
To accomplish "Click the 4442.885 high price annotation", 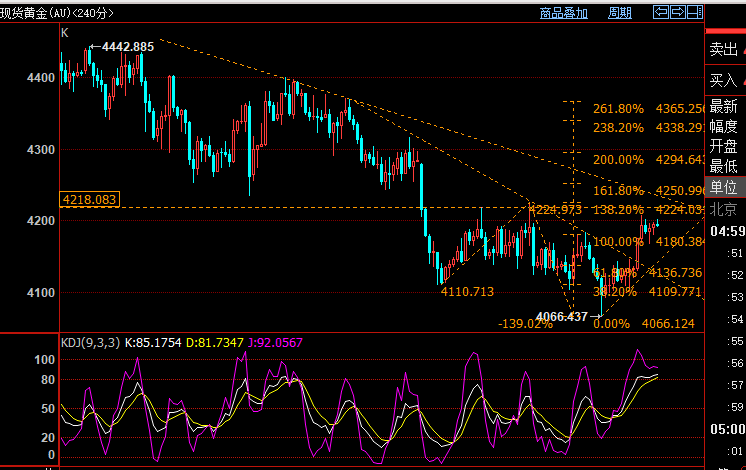I will click(x=128, y=47).
